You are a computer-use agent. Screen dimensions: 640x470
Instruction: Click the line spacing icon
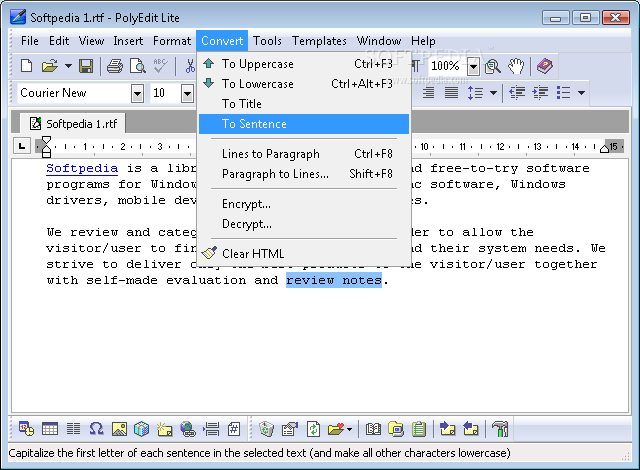(475, 93)
